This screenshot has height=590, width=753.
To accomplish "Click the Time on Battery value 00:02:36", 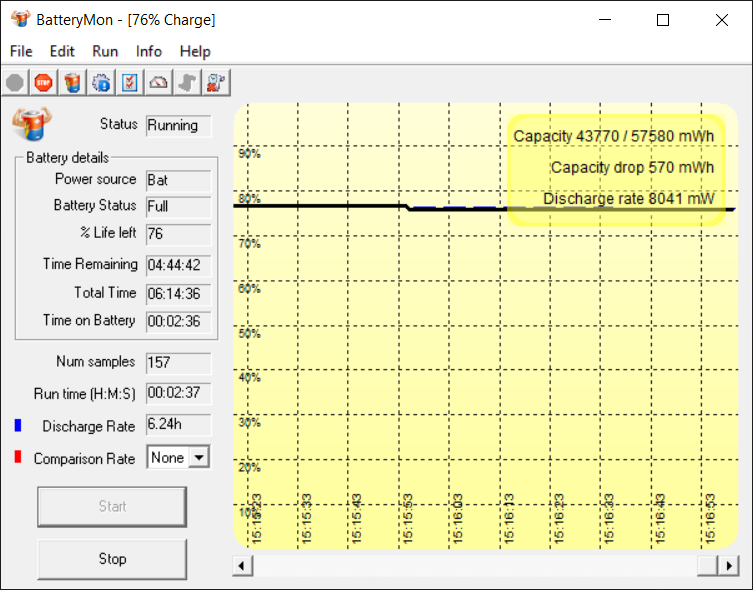I will (x=179, y=321).
